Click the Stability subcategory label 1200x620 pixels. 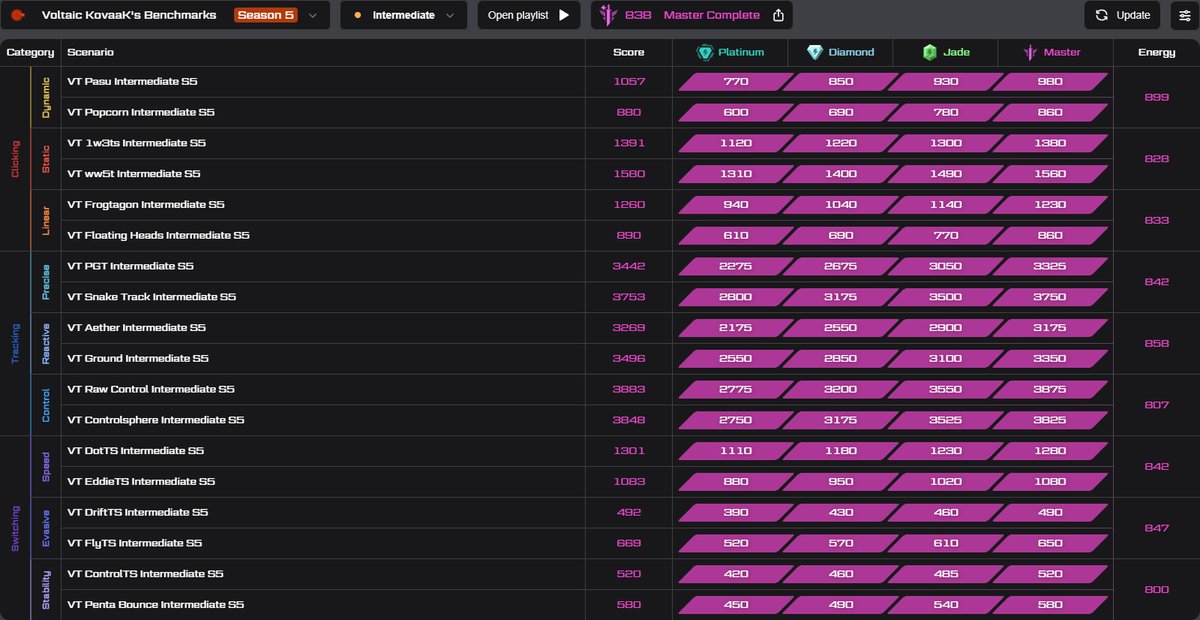coord(46,590)
